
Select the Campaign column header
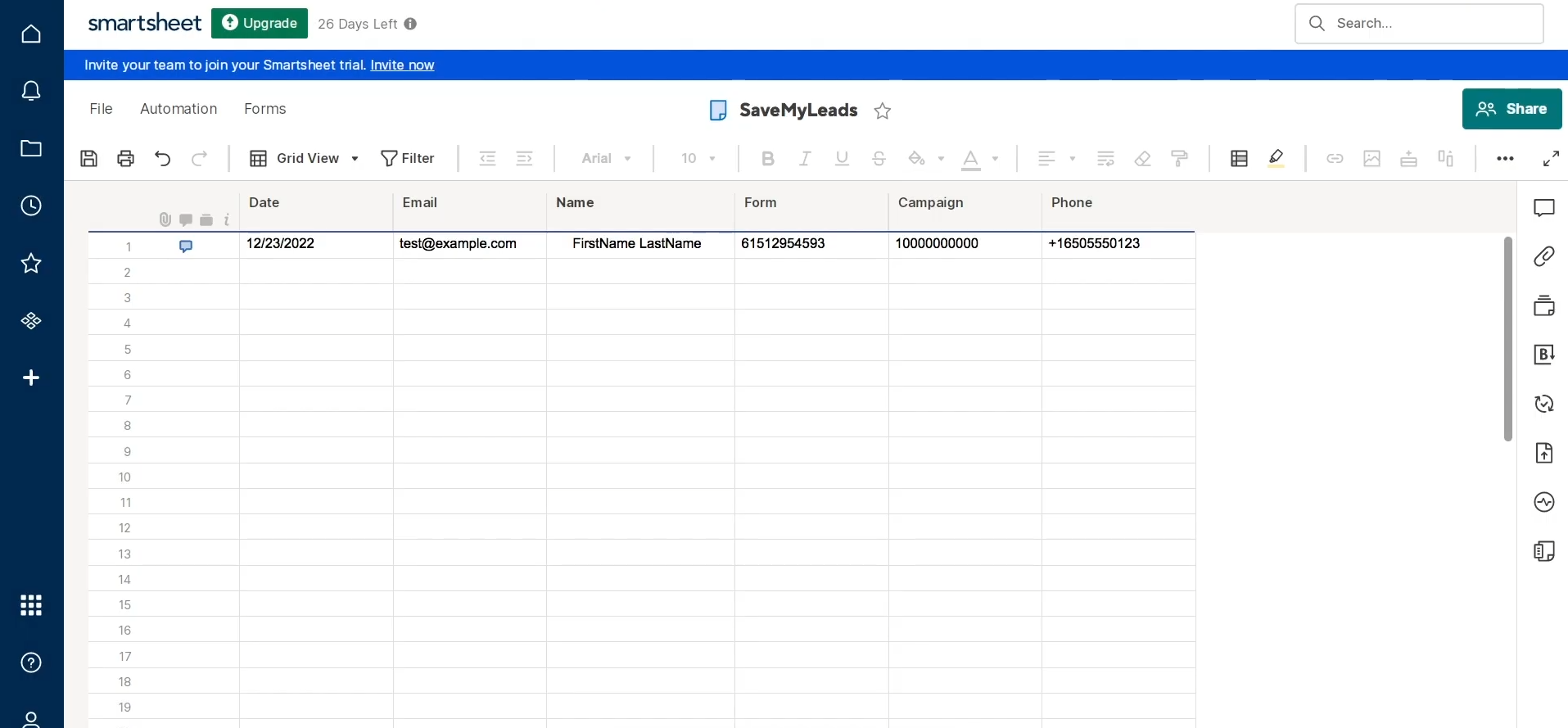(x=965, y=211)
